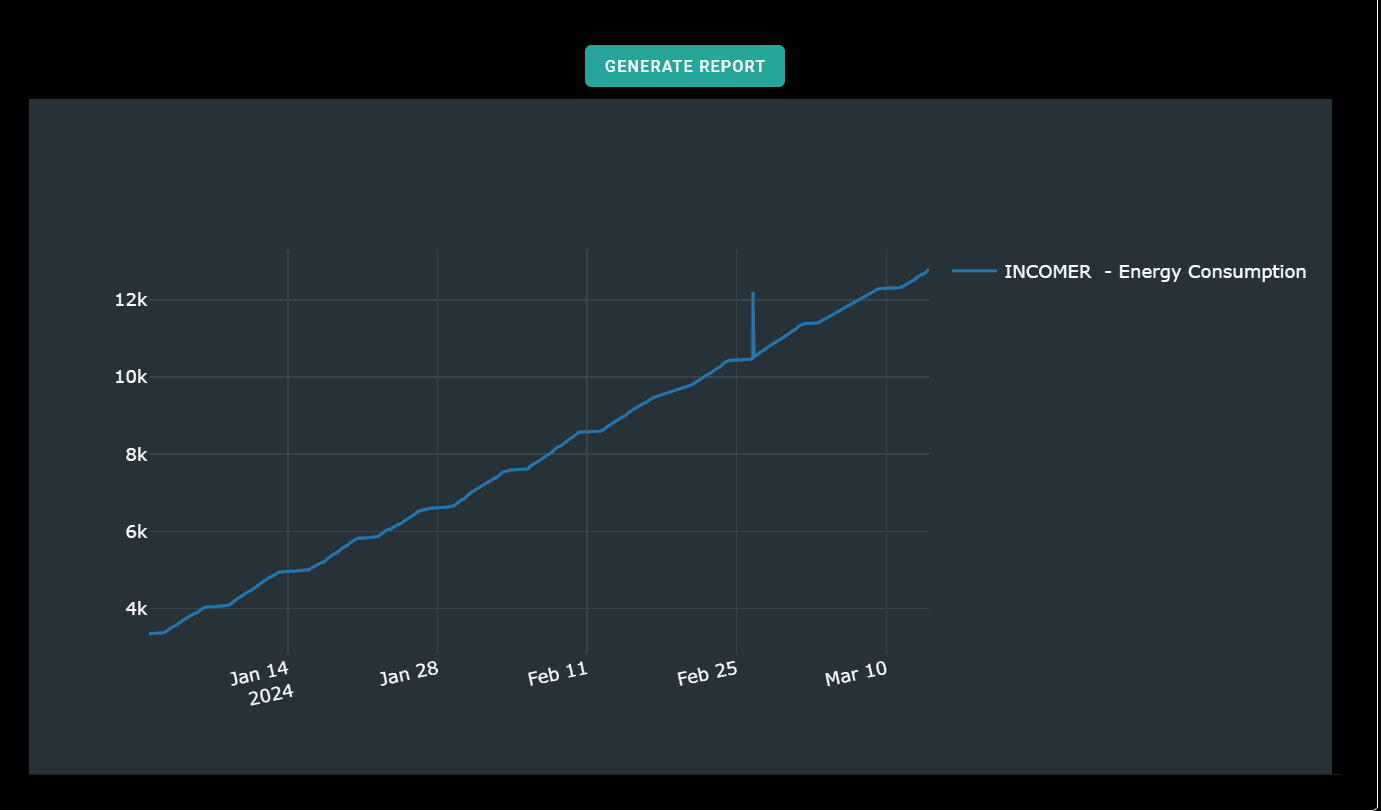Toggle the INCOMER Energy Consumption legend entry

tap(1154, 272)
